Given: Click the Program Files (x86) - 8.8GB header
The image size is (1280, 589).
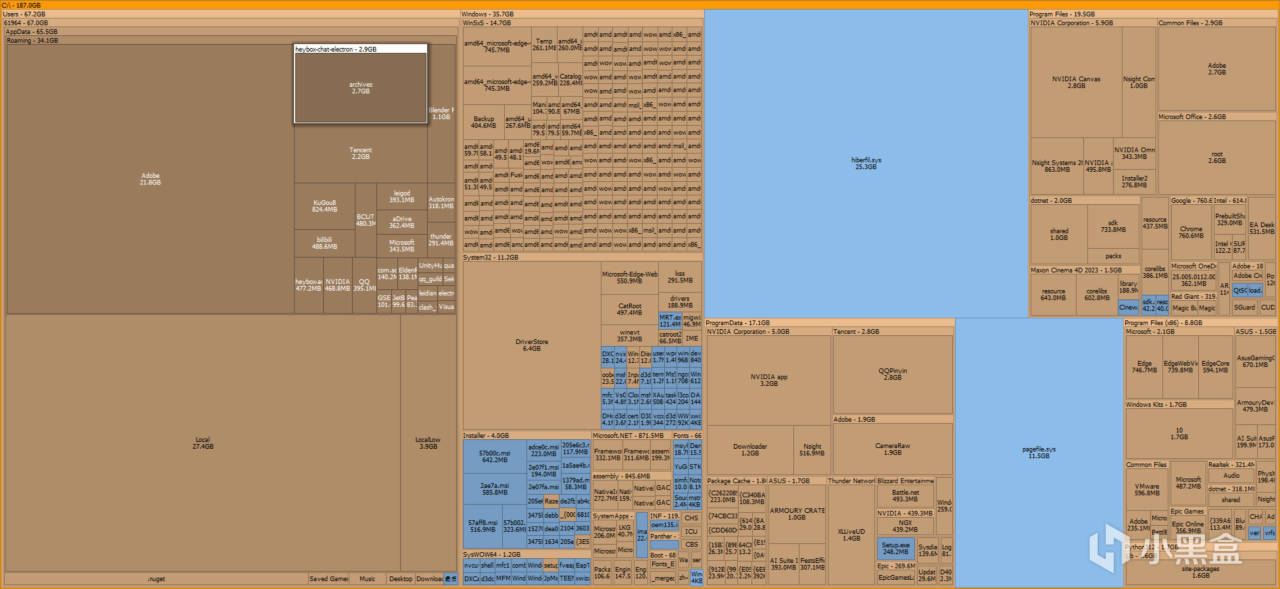Looking at the screenshot, I should (x=1200, y=323).
